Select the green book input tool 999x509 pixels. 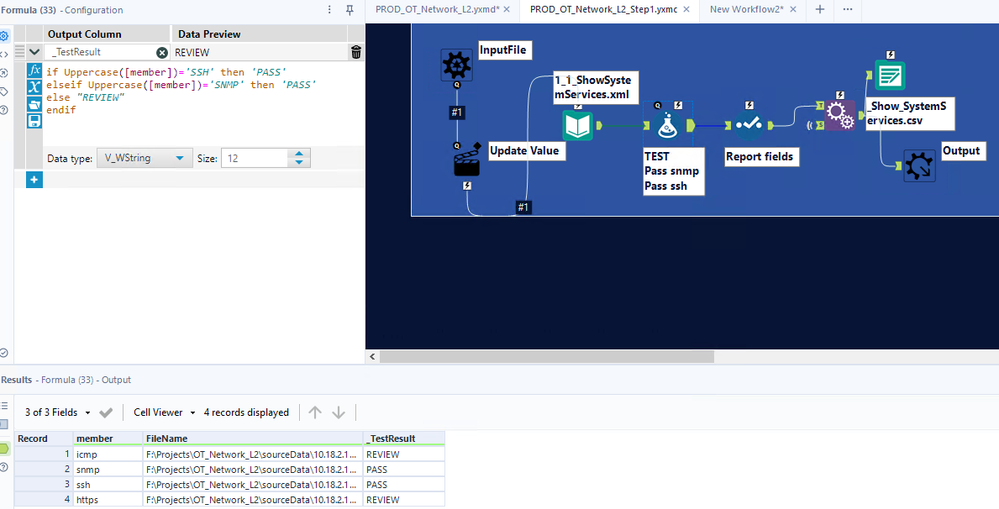[x=577, y=125]
